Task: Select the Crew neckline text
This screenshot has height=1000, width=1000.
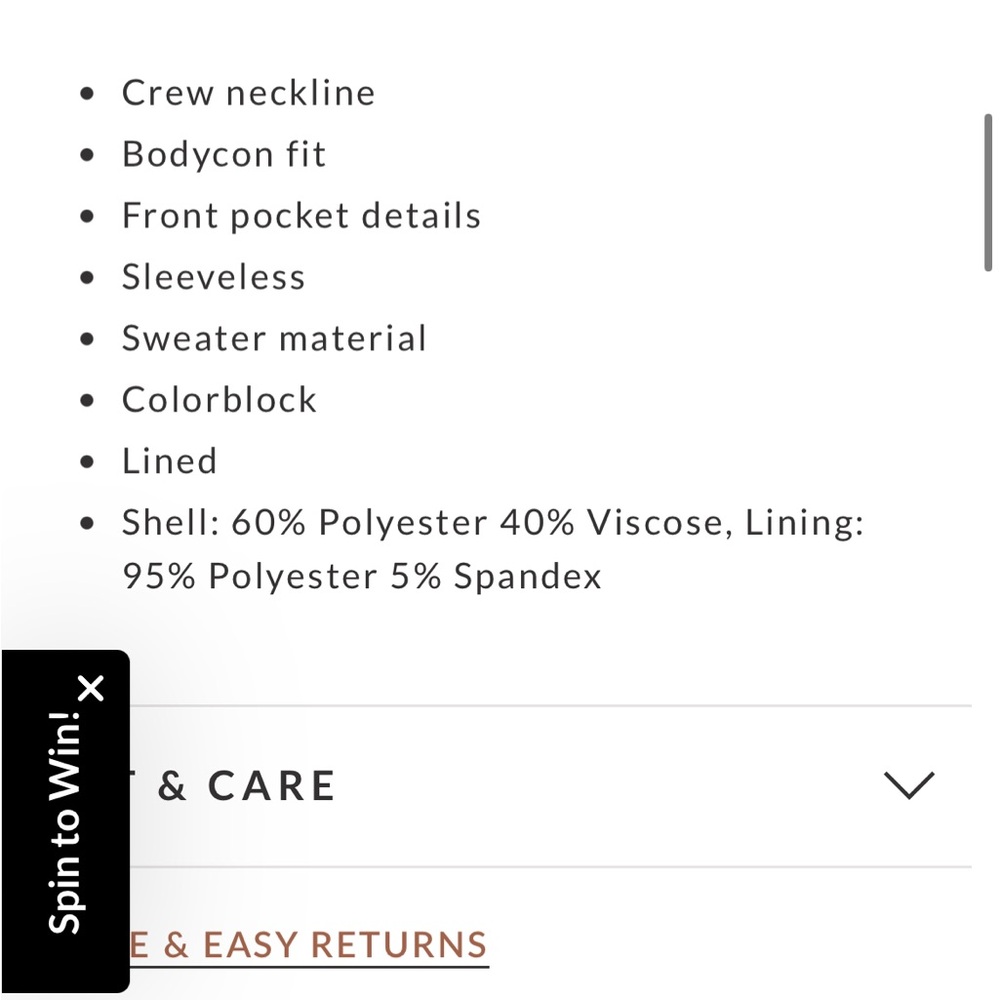Action: pos(248,93)
